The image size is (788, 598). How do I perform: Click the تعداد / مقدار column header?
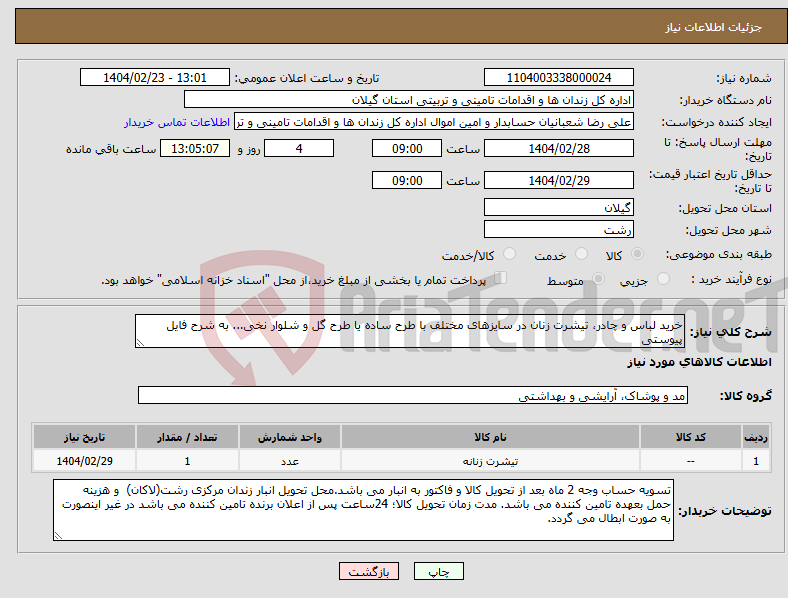tap(187, 437)
